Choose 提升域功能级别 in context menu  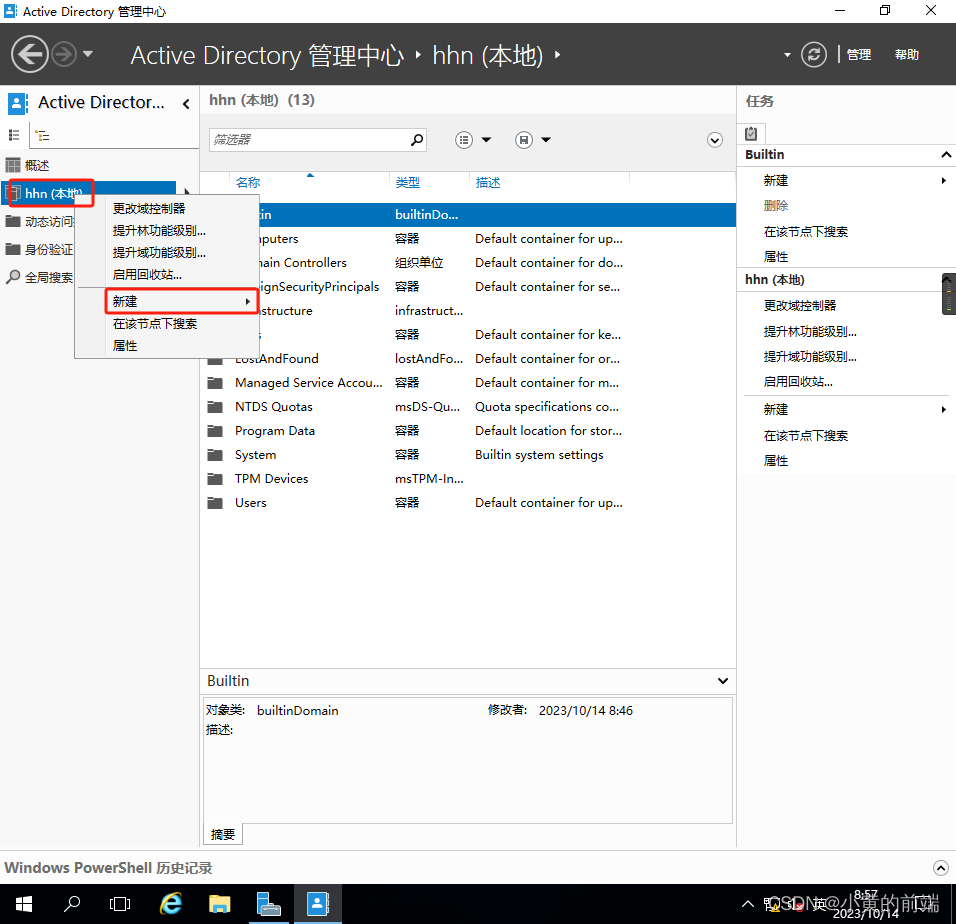[x=159, y=252]
